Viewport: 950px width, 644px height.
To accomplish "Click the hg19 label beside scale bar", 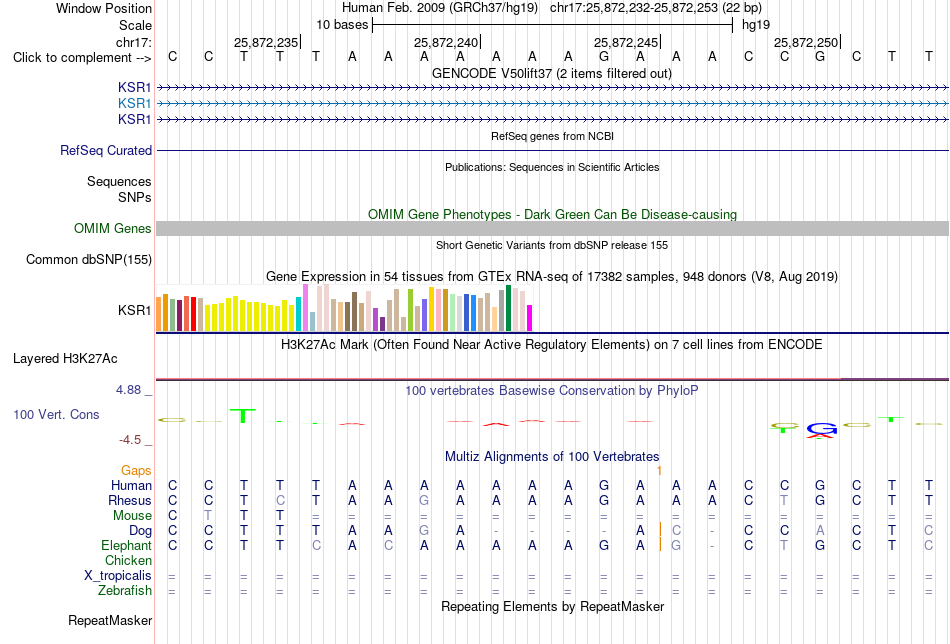I will pos(756,25).
